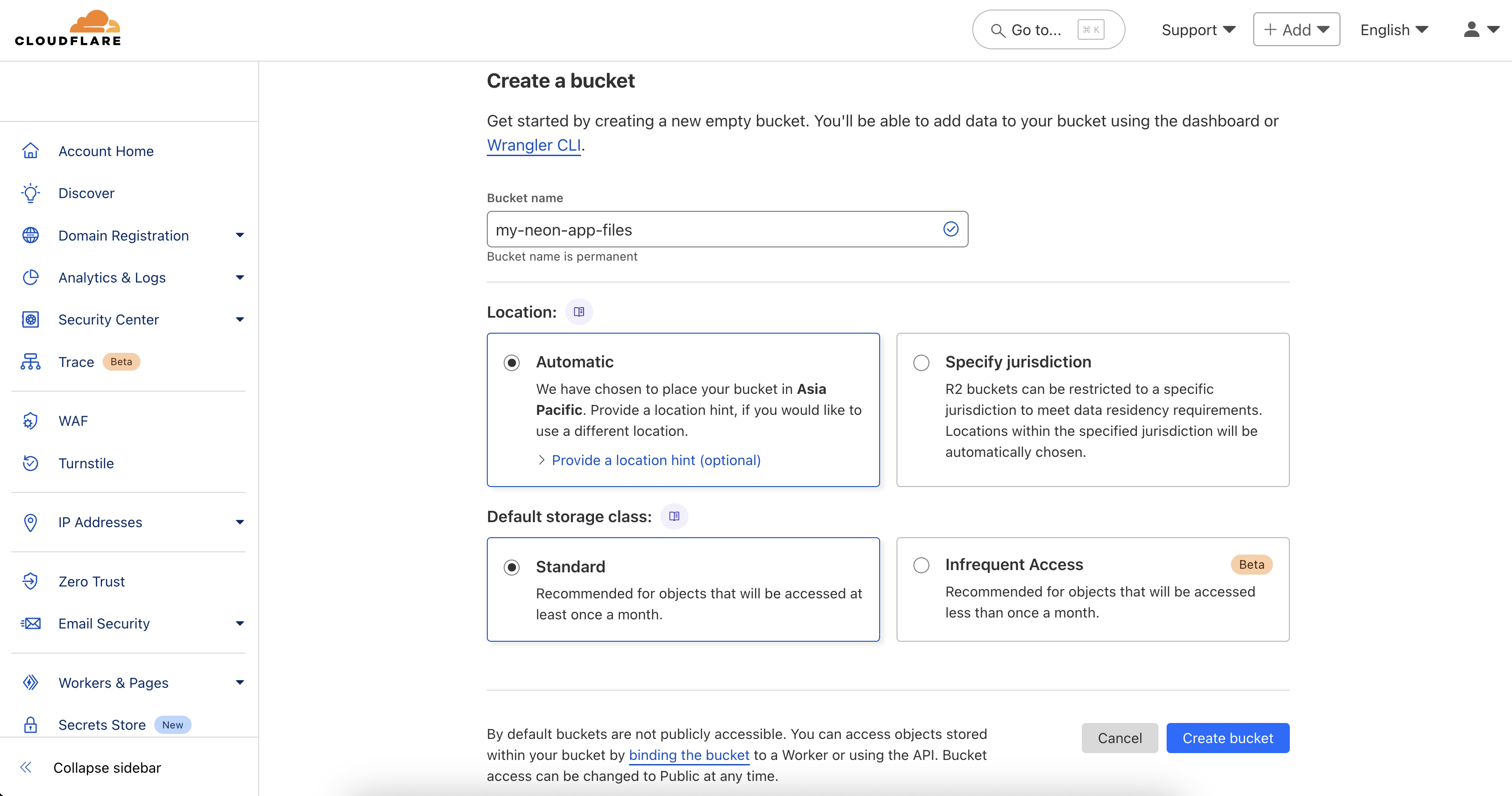
Task: Click the Secrets Store lock icon
Action: click(x=31, y=725)
